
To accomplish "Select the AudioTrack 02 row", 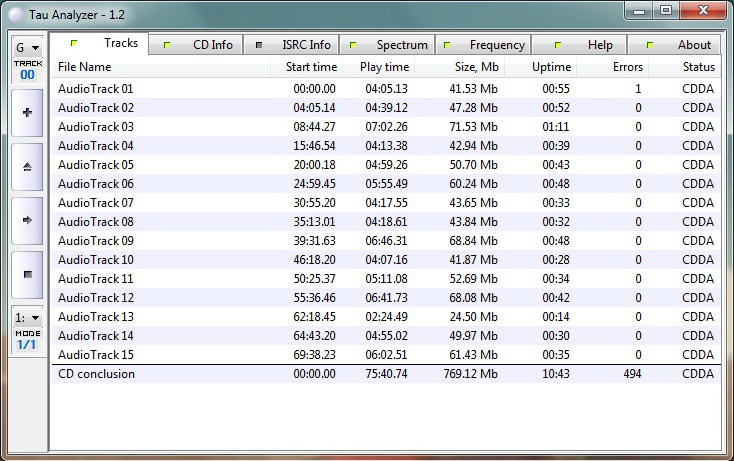I will click(x=386, y=108).
